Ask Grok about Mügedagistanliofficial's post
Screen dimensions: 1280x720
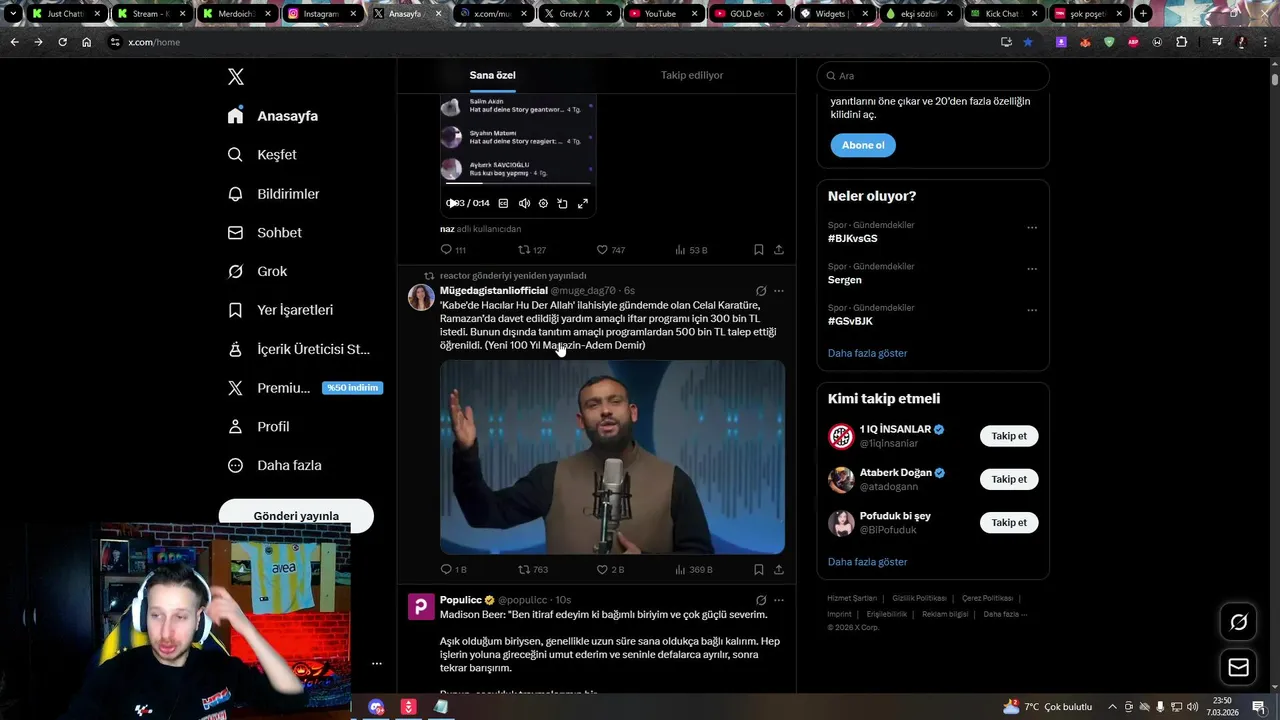click(x=761, y=291)
